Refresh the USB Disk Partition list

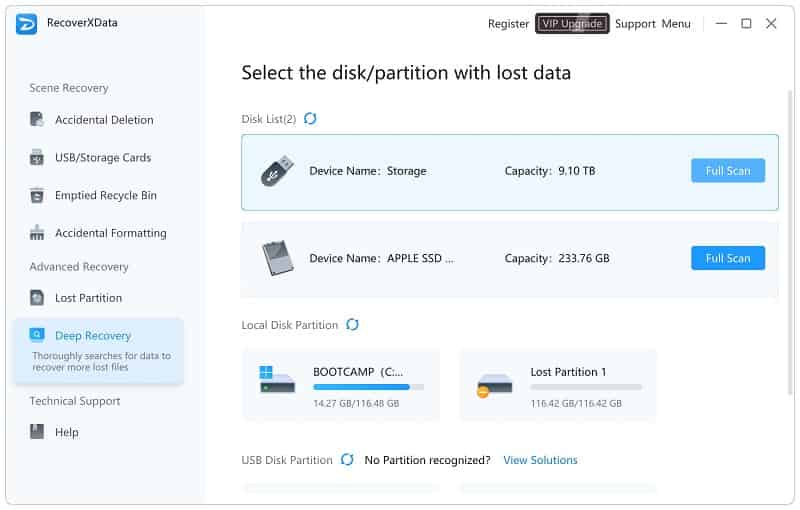coord(347,460)
